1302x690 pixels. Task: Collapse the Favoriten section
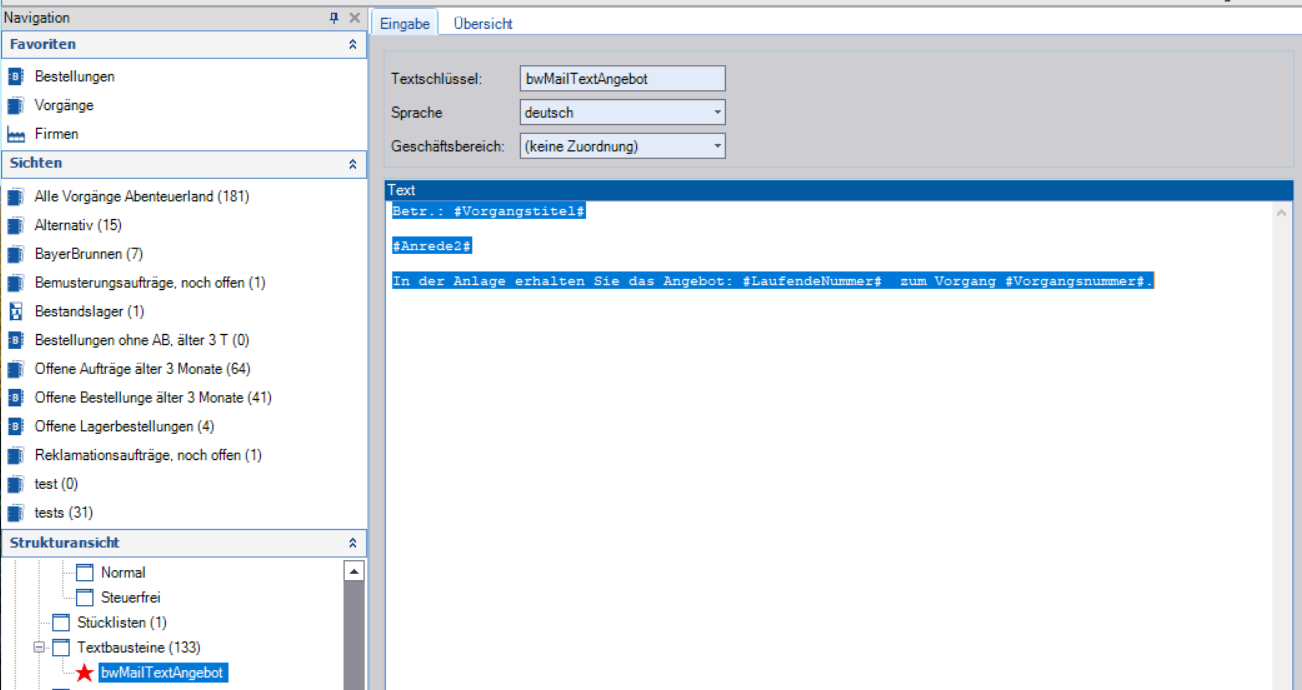(x=352, y=45)
